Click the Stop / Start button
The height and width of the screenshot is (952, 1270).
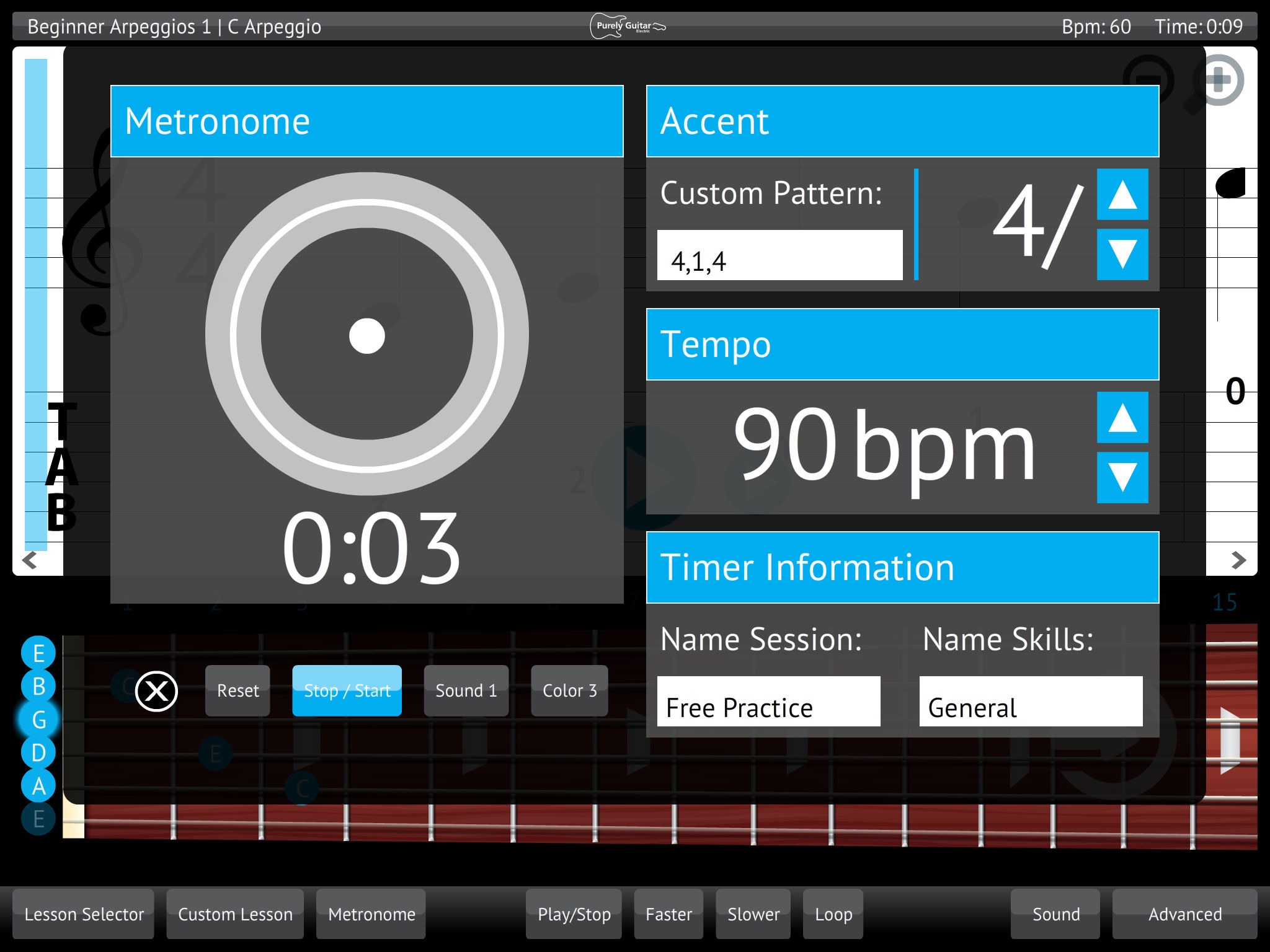(x=347, y=690)
